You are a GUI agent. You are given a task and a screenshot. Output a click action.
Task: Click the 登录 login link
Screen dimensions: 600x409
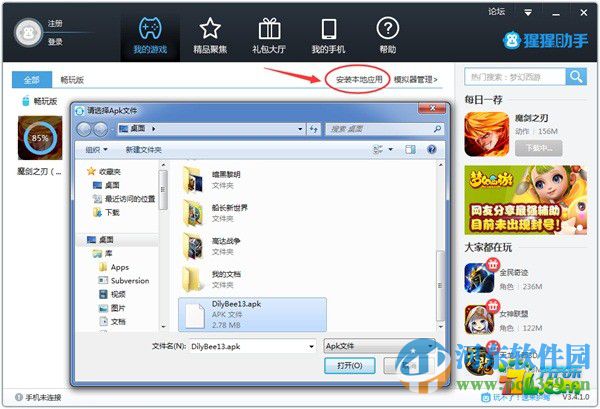(55, 41)
